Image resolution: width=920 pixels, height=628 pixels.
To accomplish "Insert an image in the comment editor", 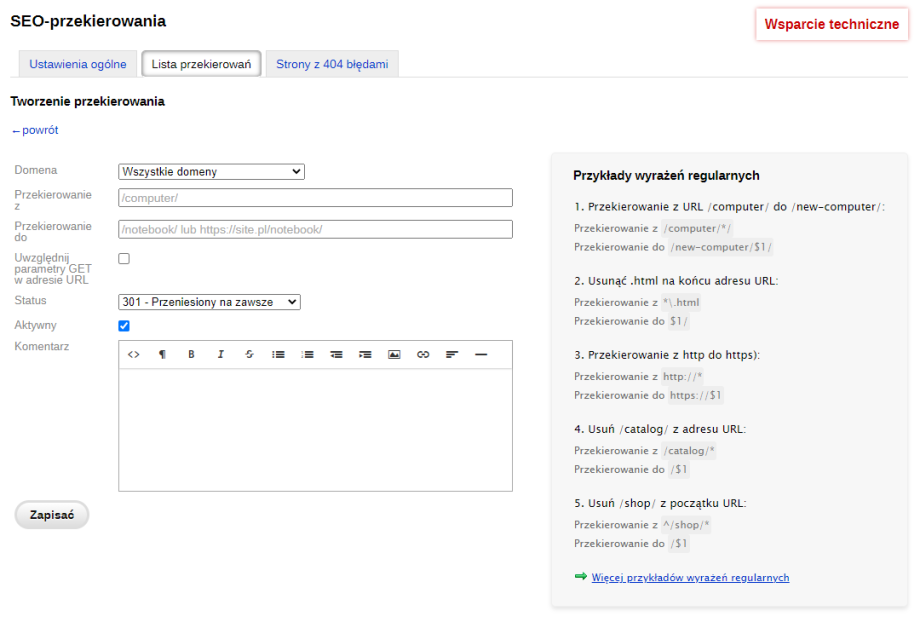I will click(x=394, y=355).
